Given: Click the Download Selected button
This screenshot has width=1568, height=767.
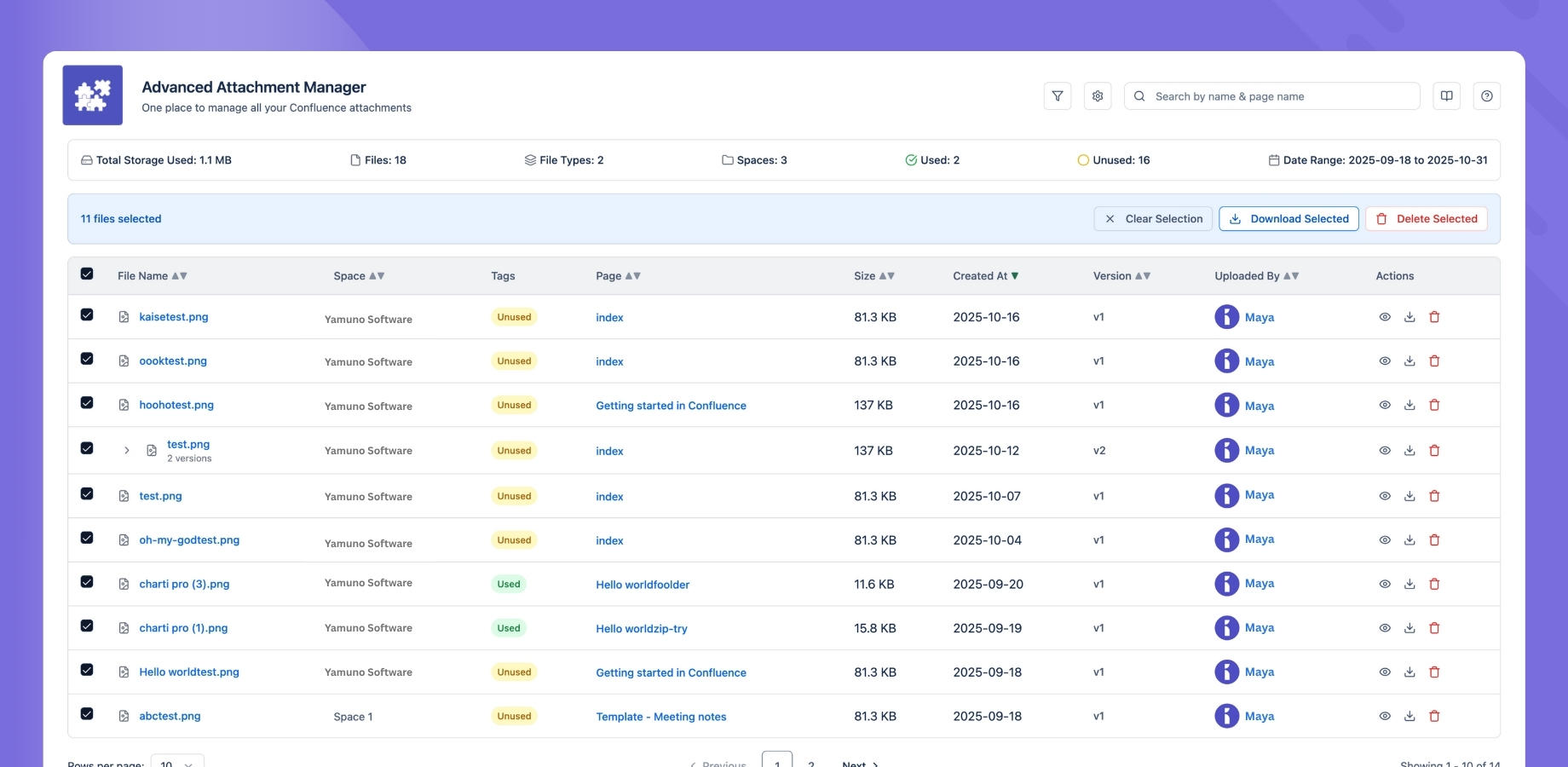Looking at the screenshot, I should [x=1288, y=218].
